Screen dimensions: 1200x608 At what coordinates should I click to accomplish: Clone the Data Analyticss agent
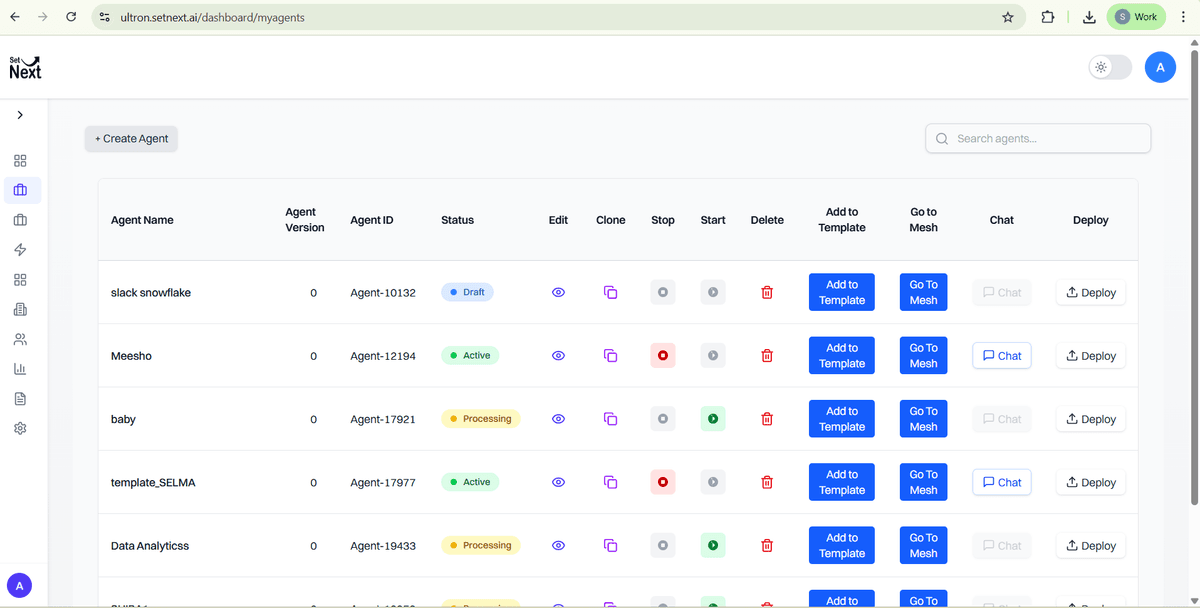coord(610,546)
